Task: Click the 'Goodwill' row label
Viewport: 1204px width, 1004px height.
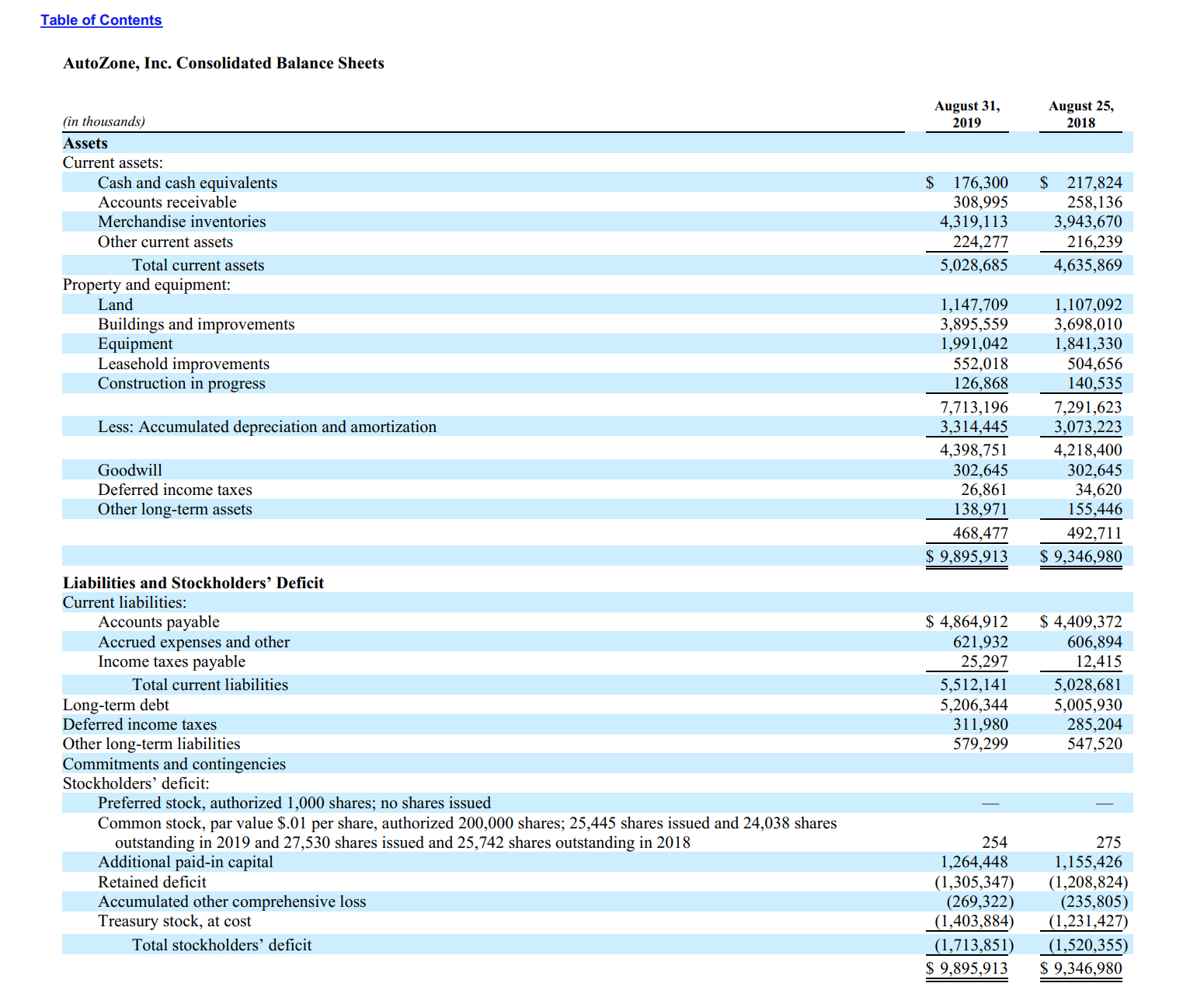Action: (x=130, y=470)
